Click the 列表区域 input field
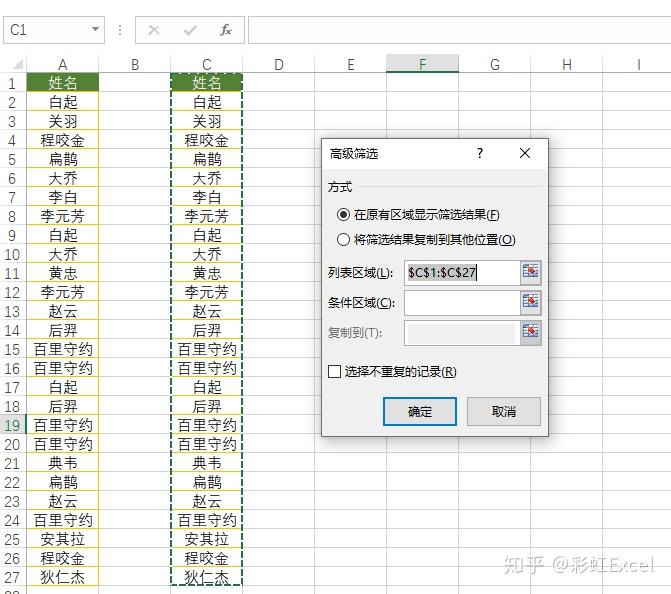Screen dimensions: 671x594 click(x=462, y=273)
